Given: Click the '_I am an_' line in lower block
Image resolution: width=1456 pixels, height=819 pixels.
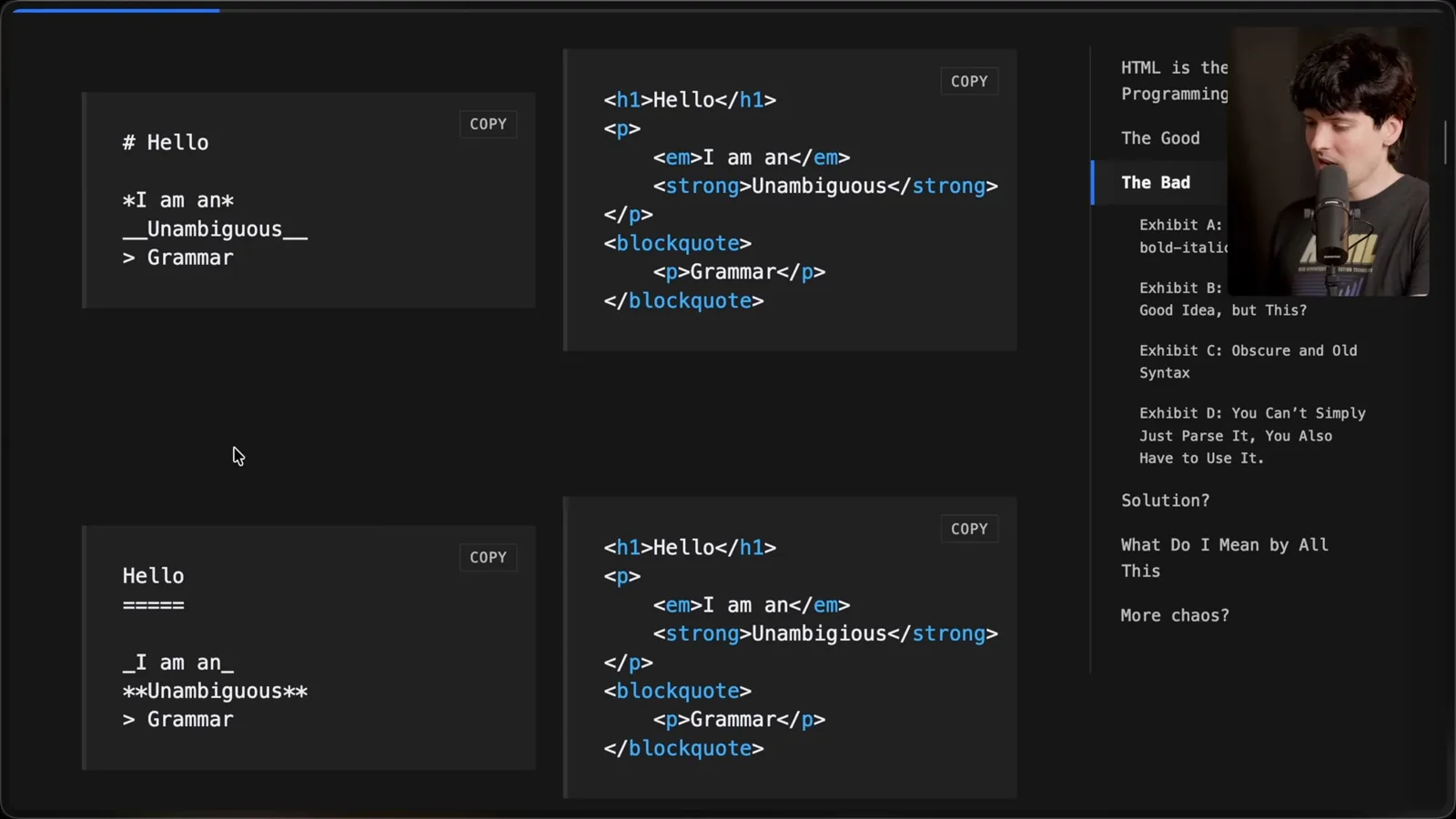Looking at the screenshot, I should pos(178,662).
